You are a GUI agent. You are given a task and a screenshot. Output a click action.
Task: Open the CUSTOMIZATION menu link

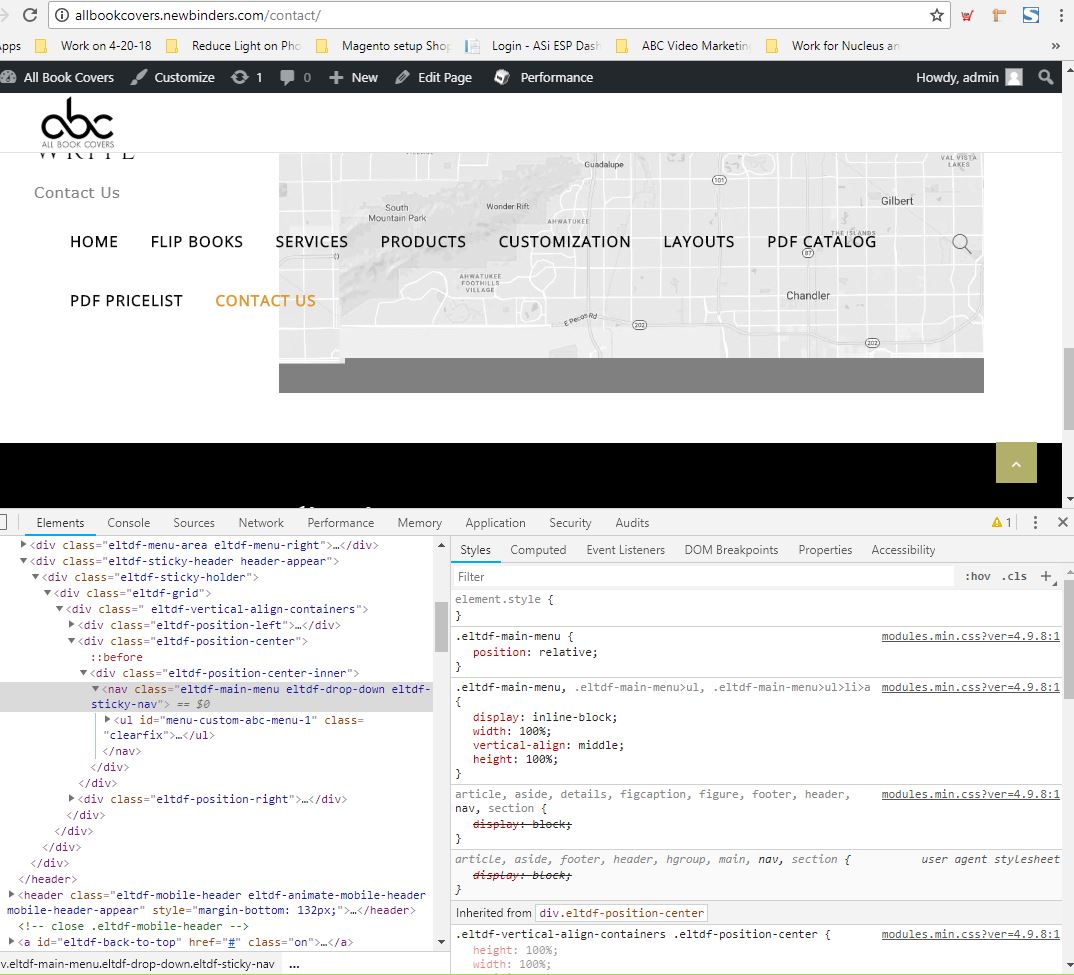tap(564, 242)
